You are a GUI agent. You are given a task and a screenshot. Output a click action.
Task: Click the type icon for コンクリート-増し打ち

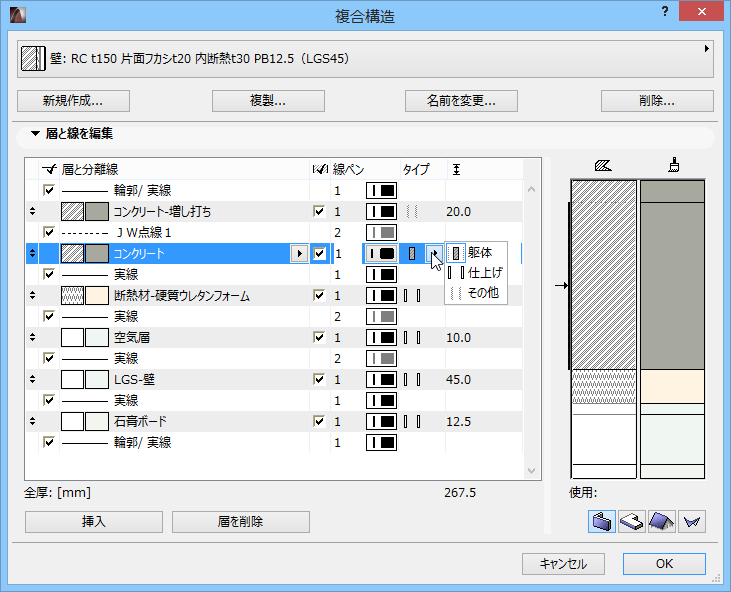pyautogui.click(x=412, y=212)
